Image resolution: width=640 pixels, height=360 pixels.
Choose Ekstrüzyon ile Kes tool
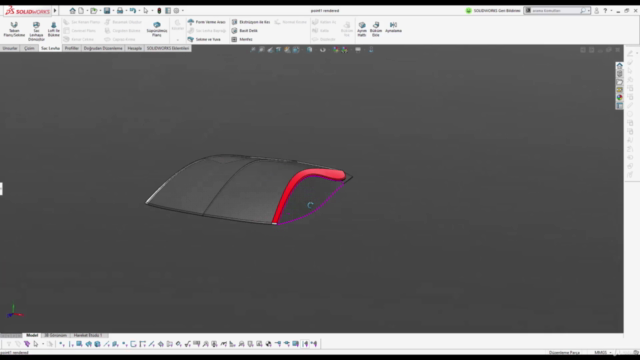(x=251, y=22)
